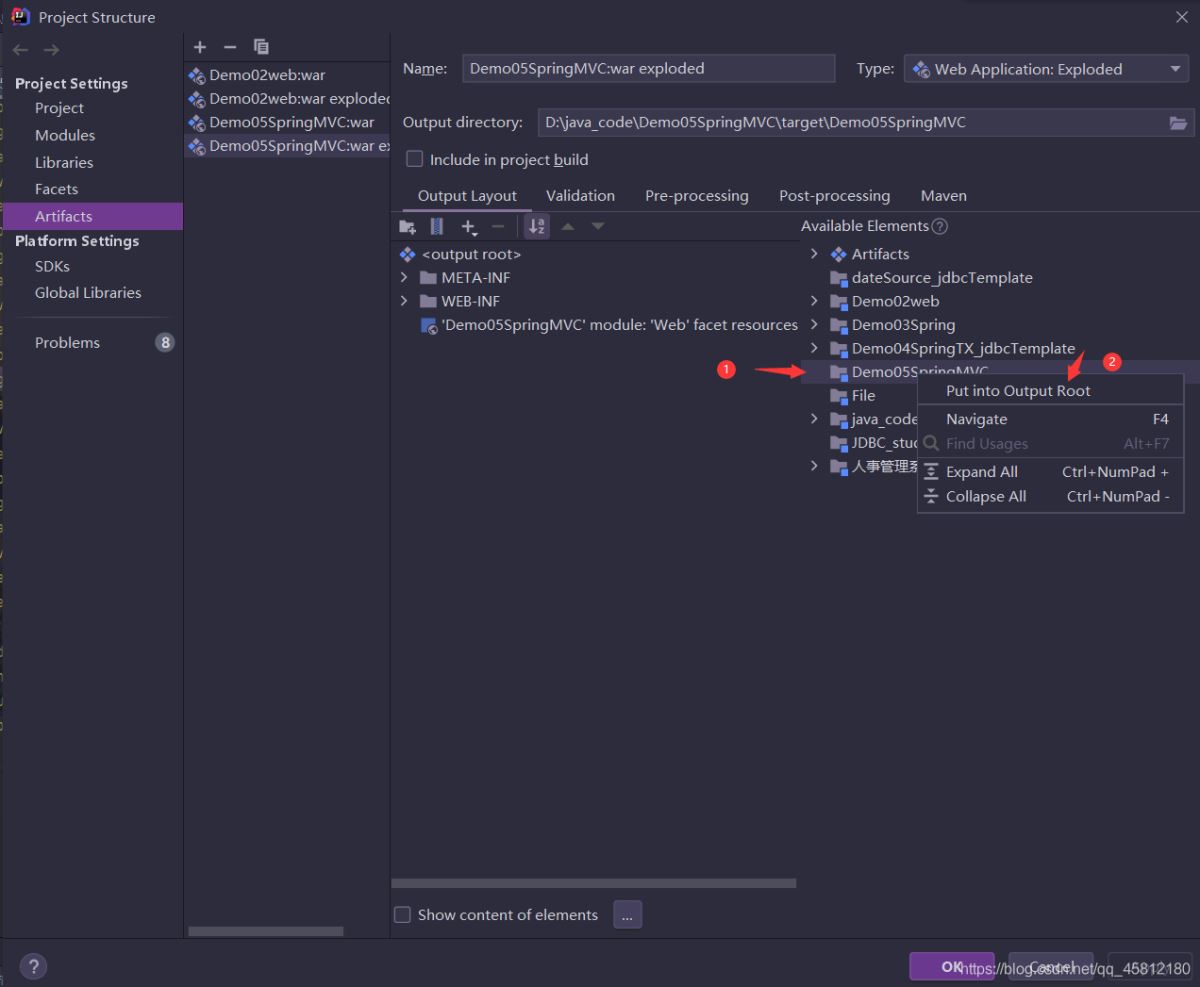Image resolution: width=1200 pixels, height=987 pixels.
Task: Click the ellipsis button beside Show content
Action: (x=627, y=914)
